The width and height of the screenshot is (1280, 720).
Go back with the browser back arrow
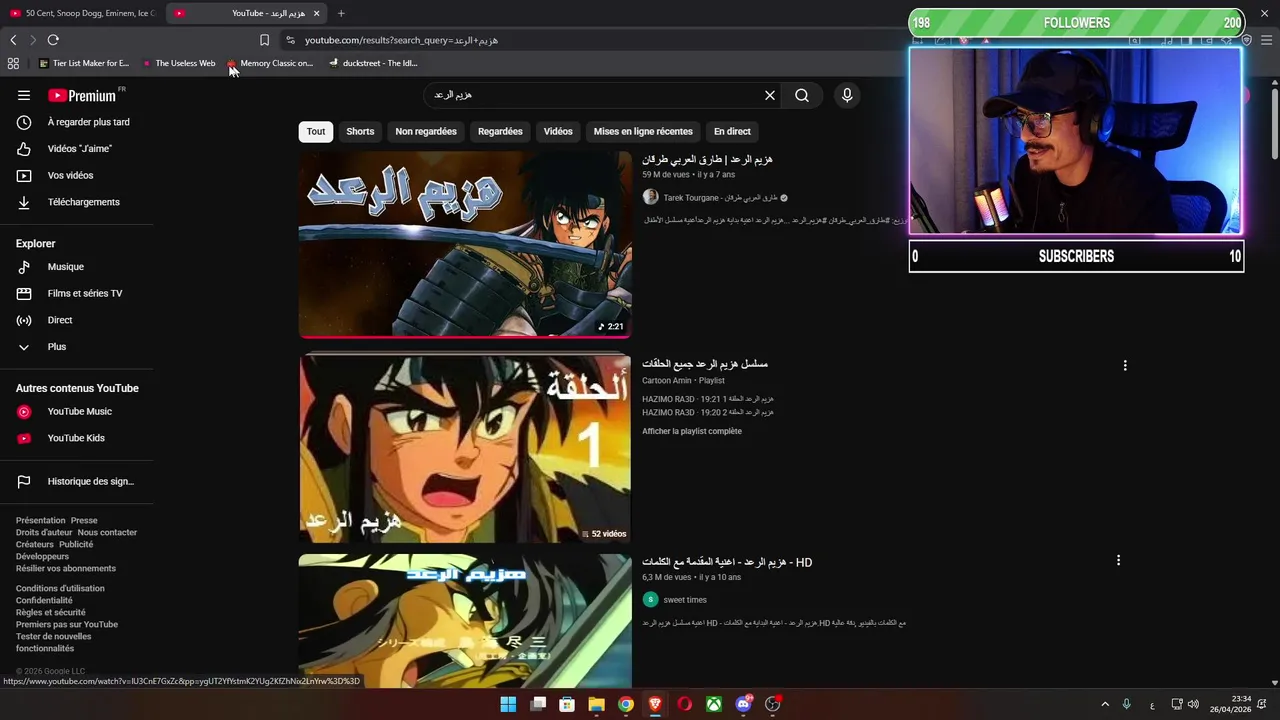pos(13,40)
